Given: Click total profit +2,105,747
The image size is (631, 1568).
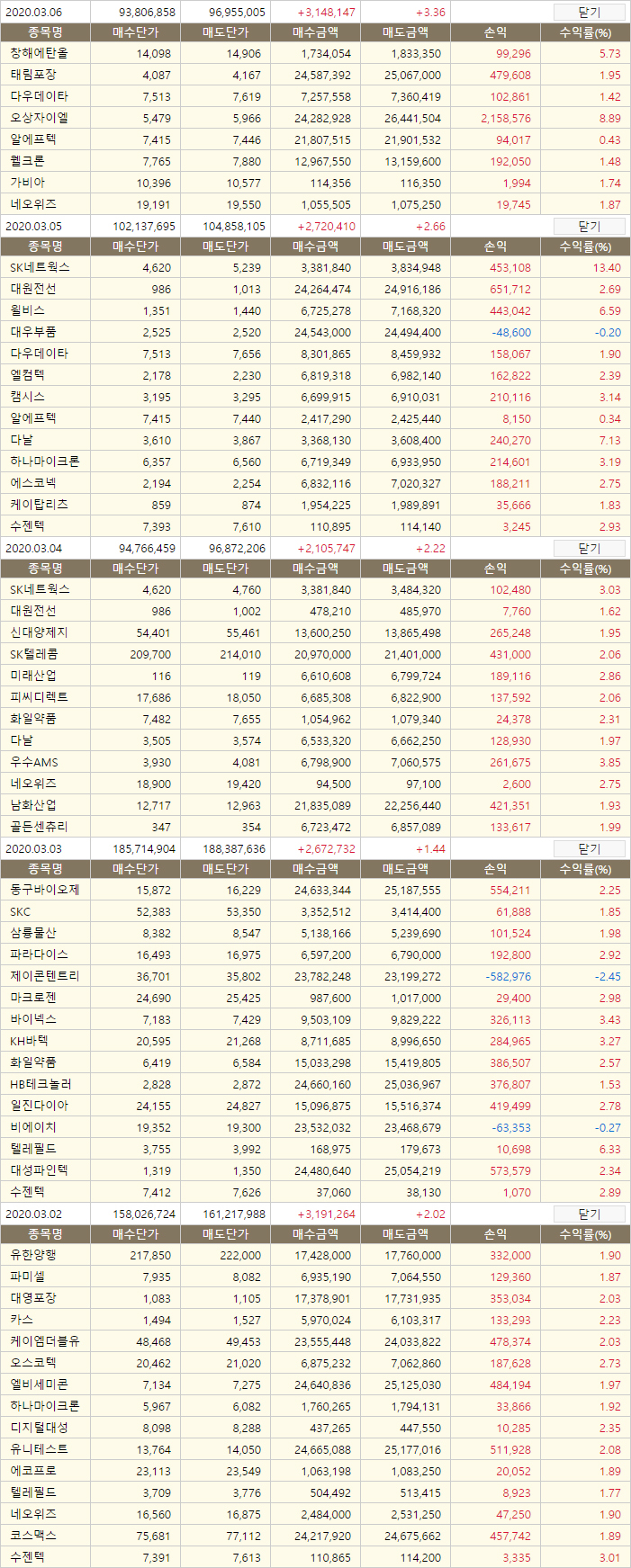Looking at the screenshot, I should click(326, 549).
